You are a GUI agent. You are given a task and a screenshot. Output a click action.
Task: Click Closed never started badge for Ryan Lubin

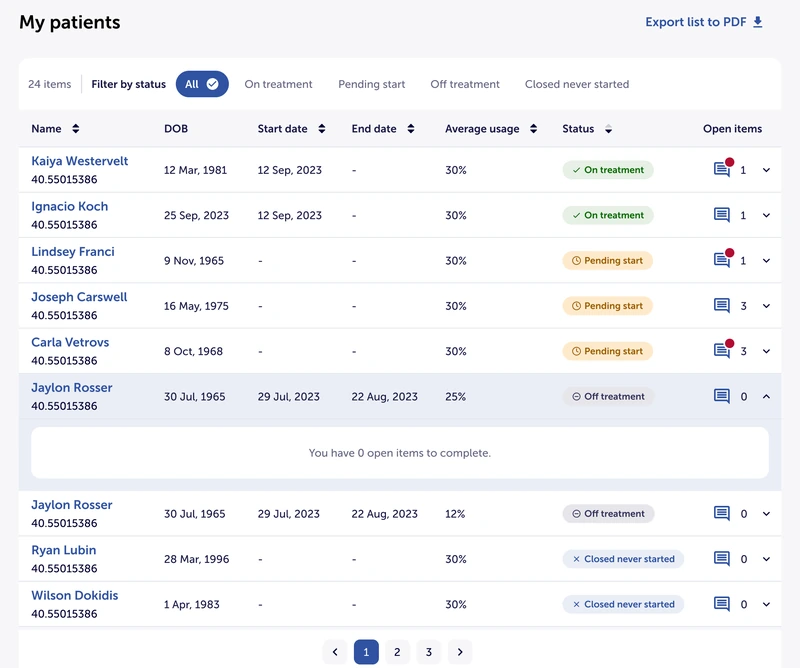click(623, 559)
